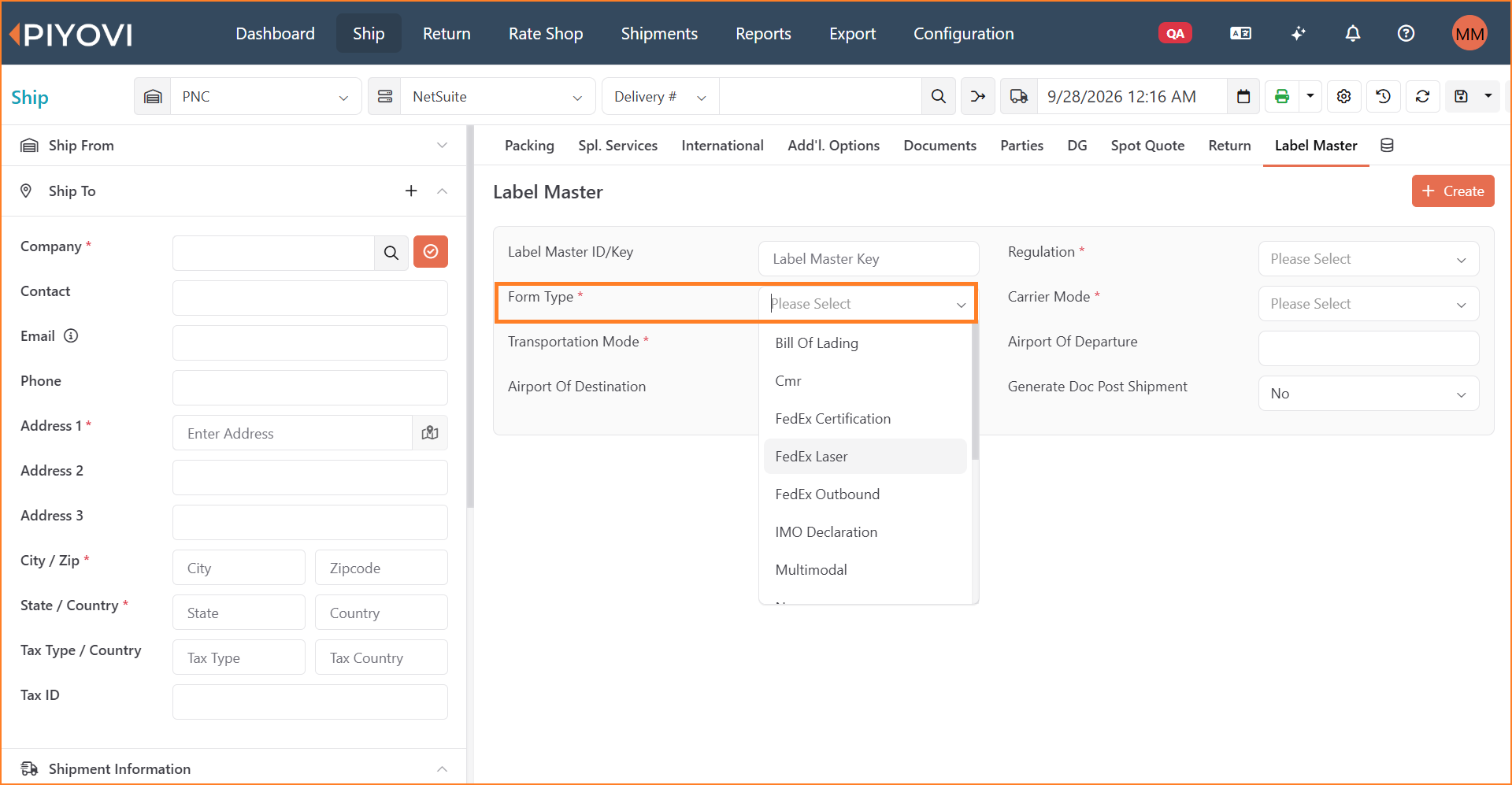Open the Carrier Mode dropdown
The height and width of the screenshot is (785, 1512).
[x=1369, y=303]
